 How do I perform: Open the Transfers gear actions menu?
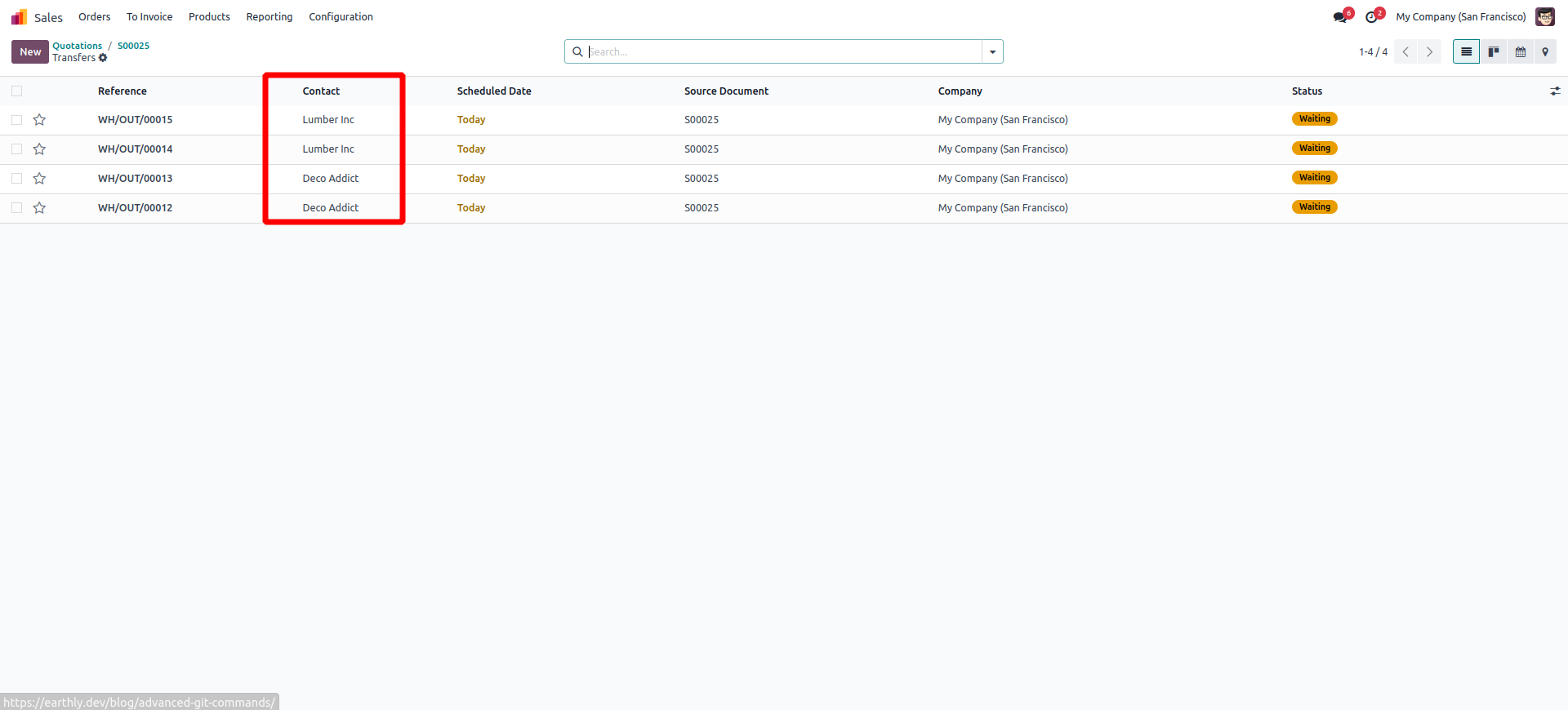point(103,58)
